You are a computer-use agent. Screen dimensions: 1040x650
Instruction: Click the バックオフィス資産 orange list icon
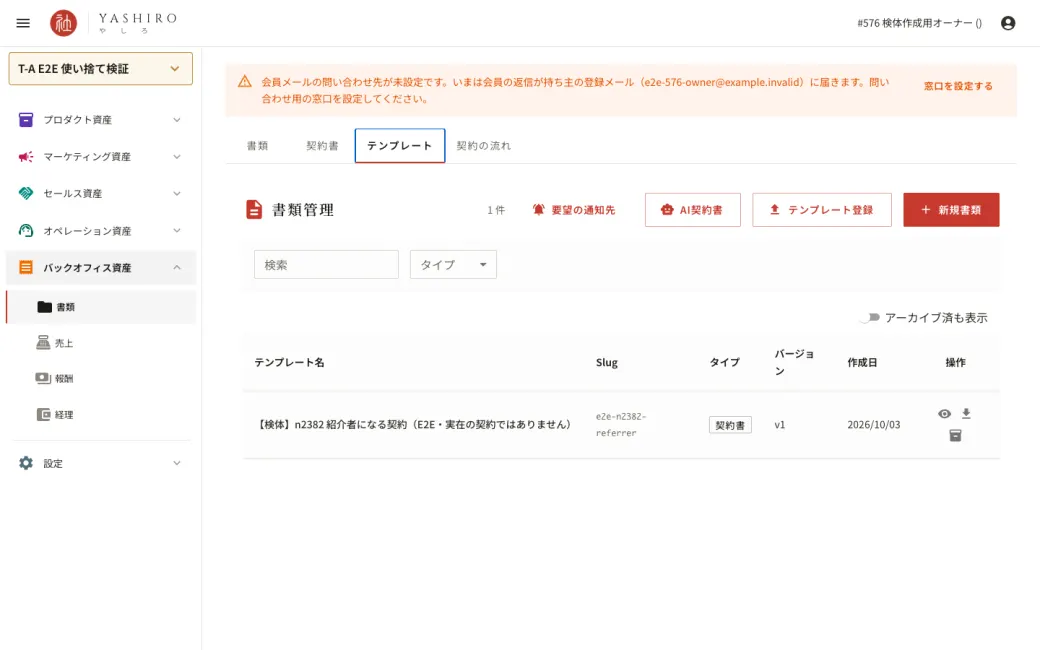pos(26,267)
